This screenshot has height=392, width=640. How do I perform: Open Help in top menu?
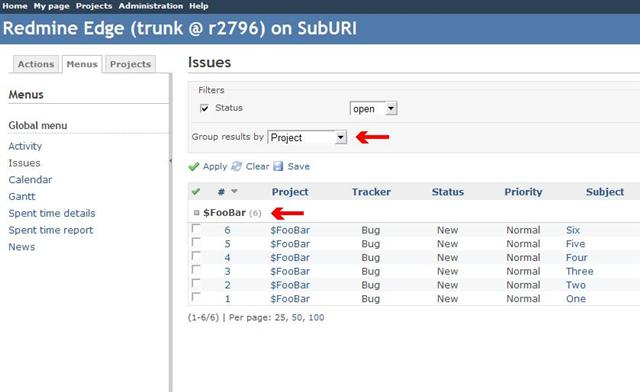tap(199, 6)
